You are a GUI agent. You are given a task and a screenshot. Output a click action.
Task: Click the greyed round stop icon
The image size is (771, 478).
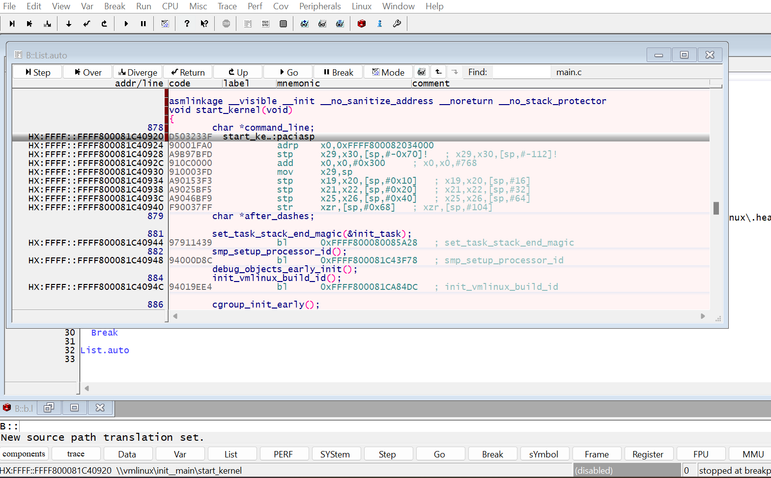tap(226, 24)
